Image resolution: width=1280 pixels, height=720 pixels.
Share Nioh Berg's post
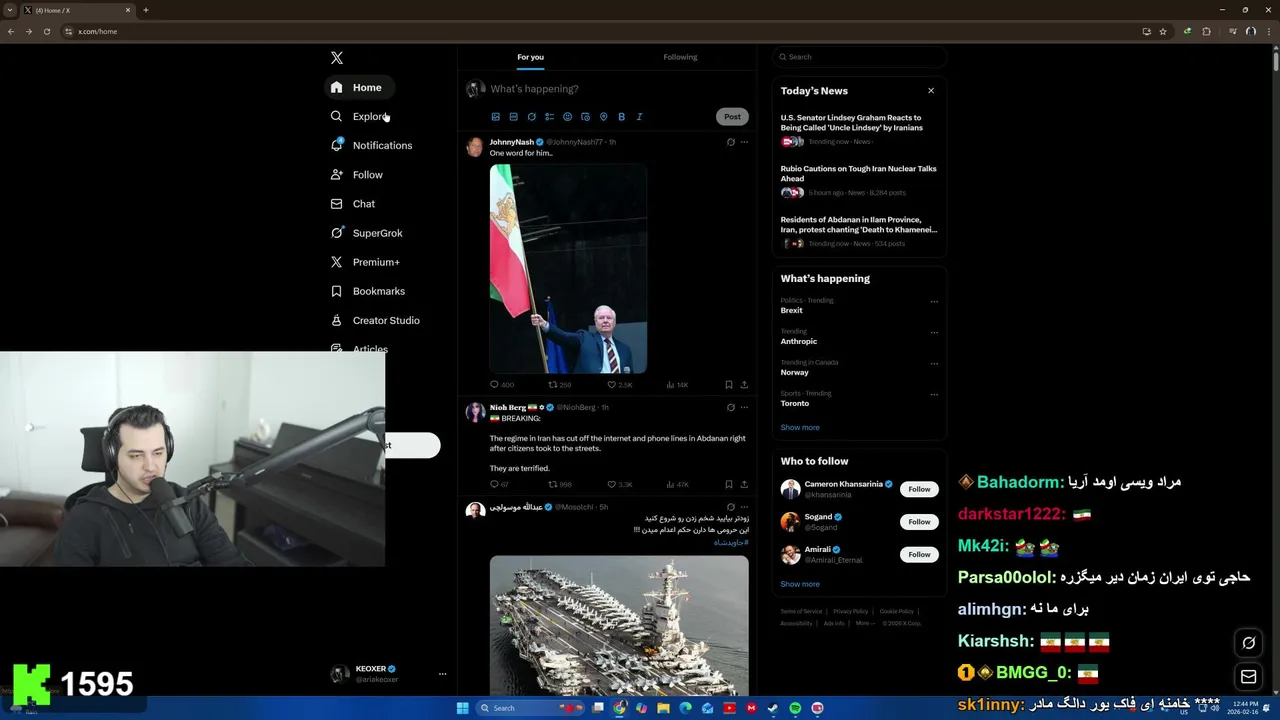[744, 484]
